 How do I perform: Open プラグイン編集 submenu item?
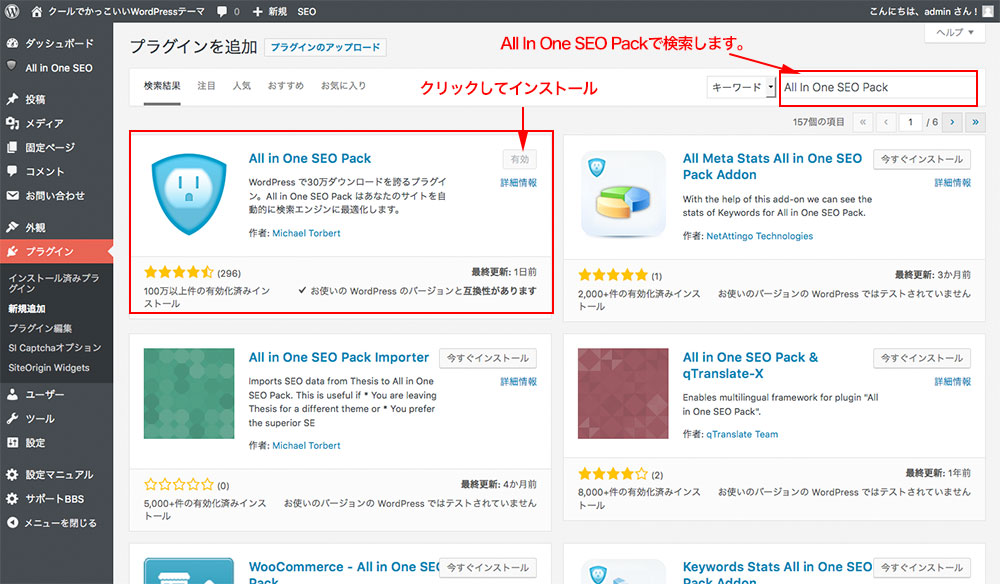click(40, 328)
